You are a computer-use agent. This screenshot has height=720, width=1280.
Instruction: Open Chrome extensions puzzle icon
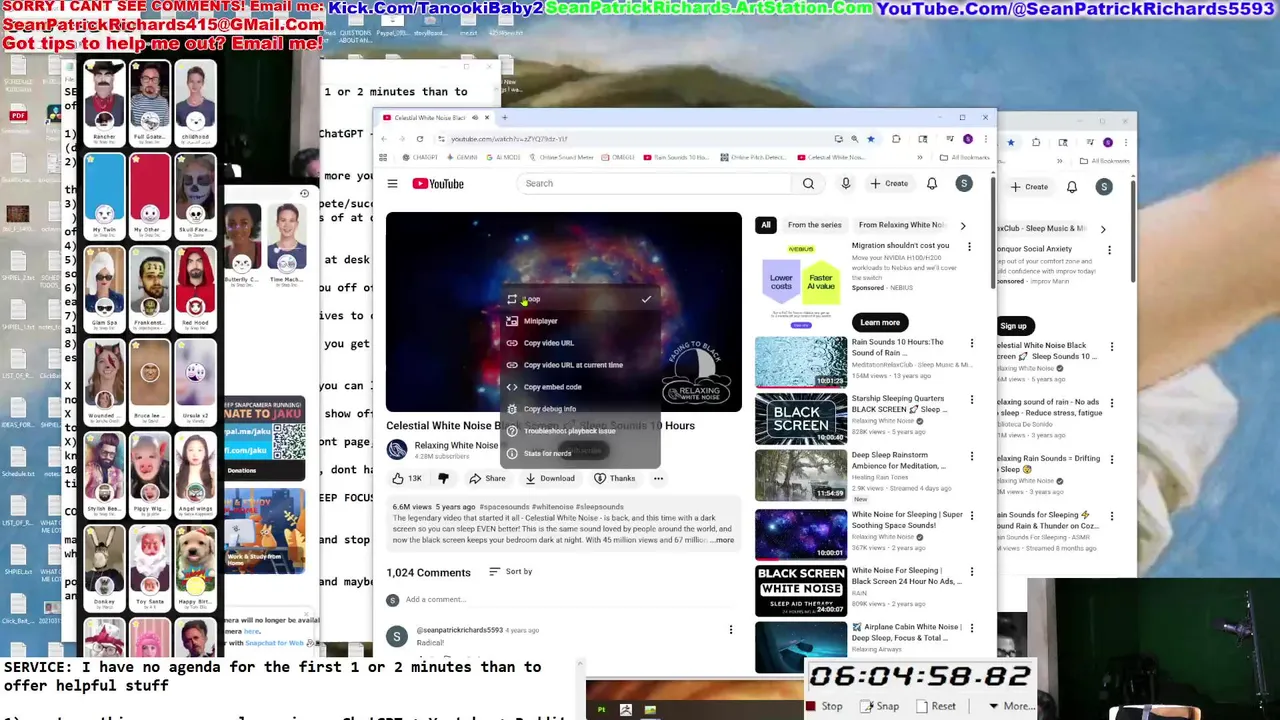tap(896, 139)
